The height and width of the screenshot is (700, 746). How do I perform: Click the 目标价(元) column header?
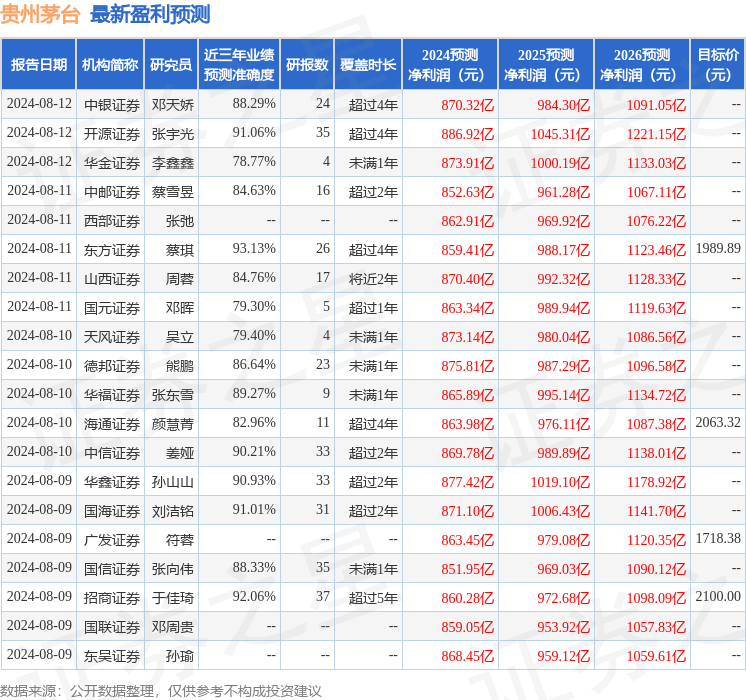(717, 64)
